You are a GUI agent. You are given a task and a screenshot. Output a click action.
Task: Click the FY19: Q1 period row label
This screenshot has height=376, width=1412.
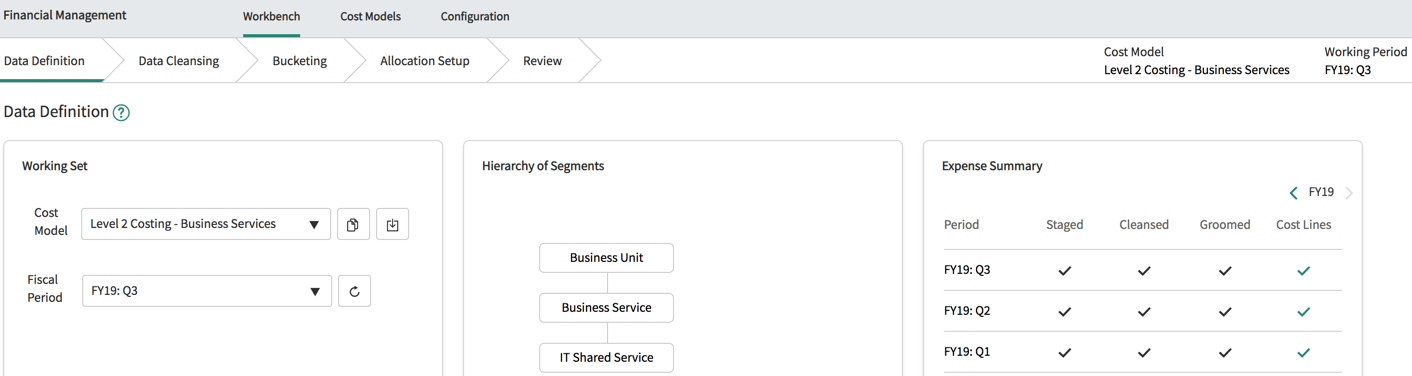click(x=967, y=352)
